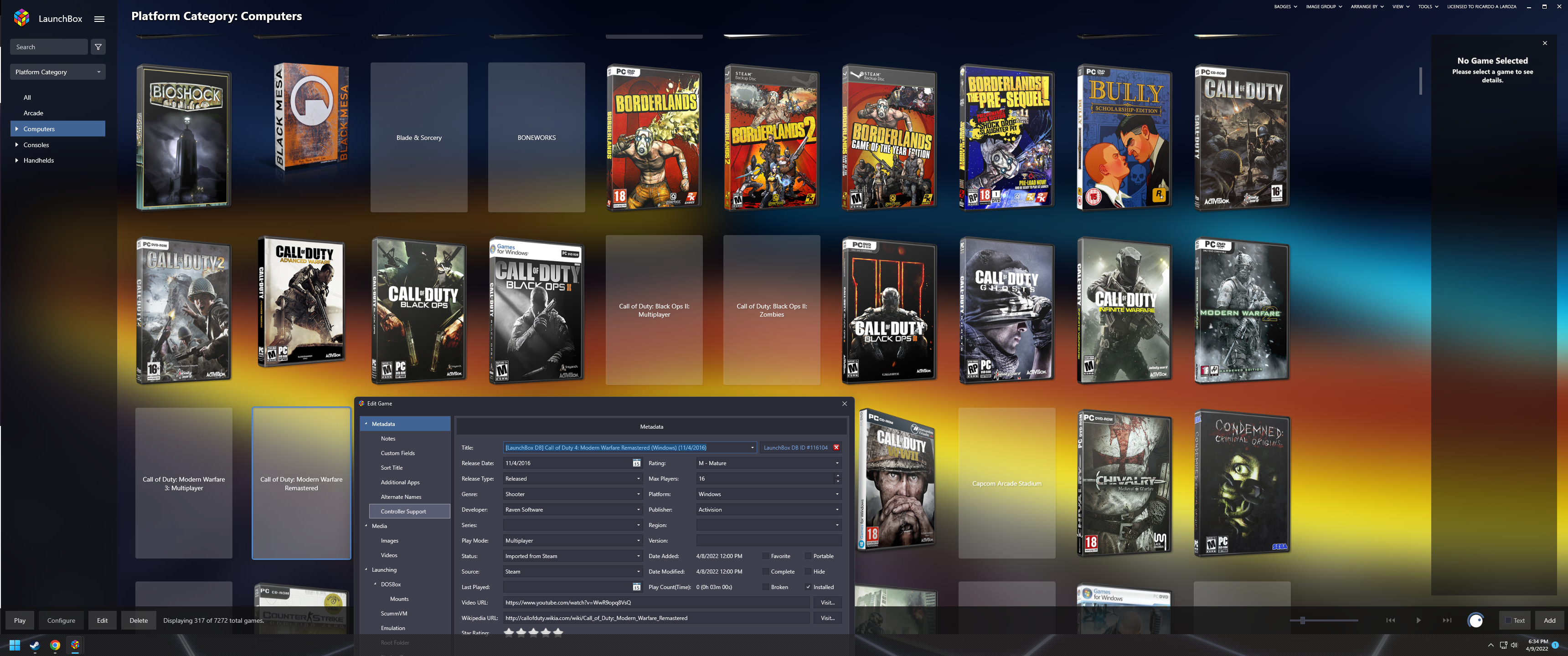
Task: Open the BADGES menu
Action: (1285, 7)
